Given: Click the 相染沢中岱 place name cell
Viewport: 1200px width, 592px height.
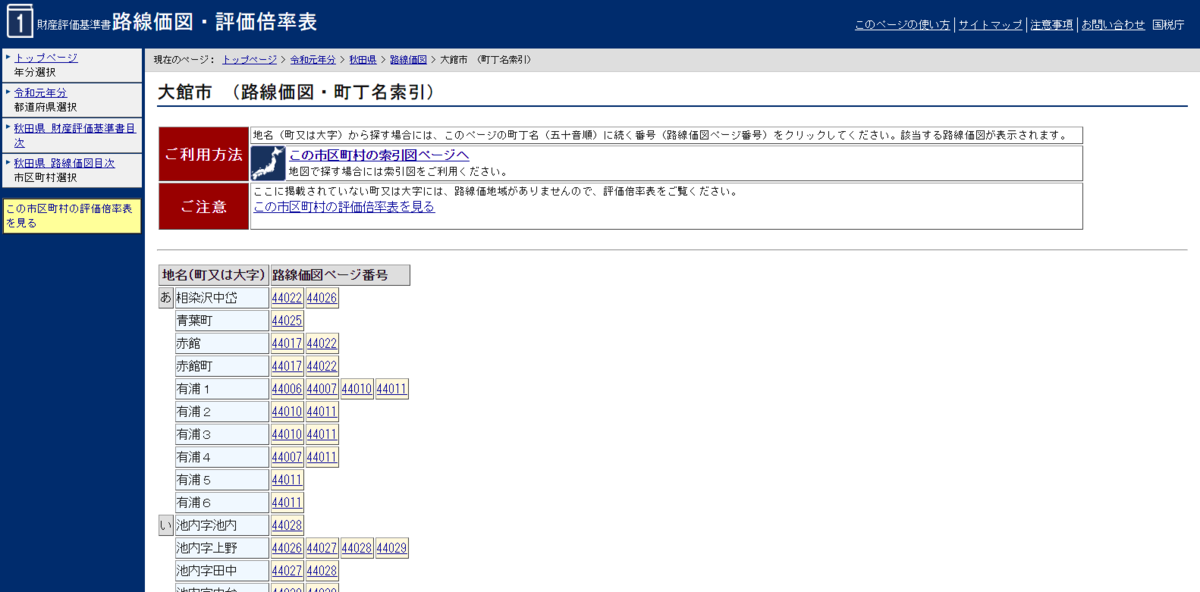Looking at the screenshot, I should click(221, 298).
